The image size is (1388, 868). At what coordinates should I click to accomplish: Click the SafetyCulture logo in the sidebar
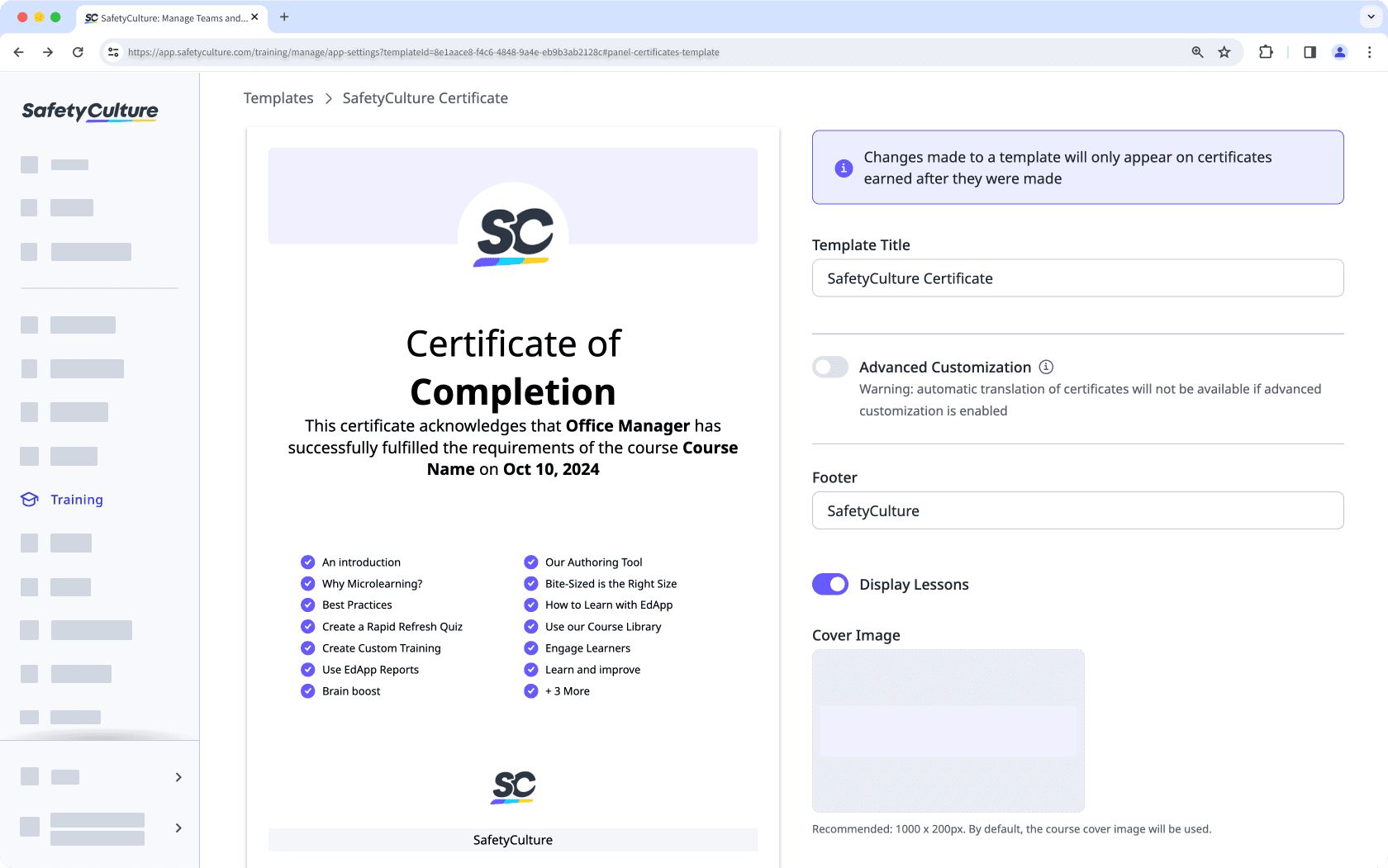(89, 111)
